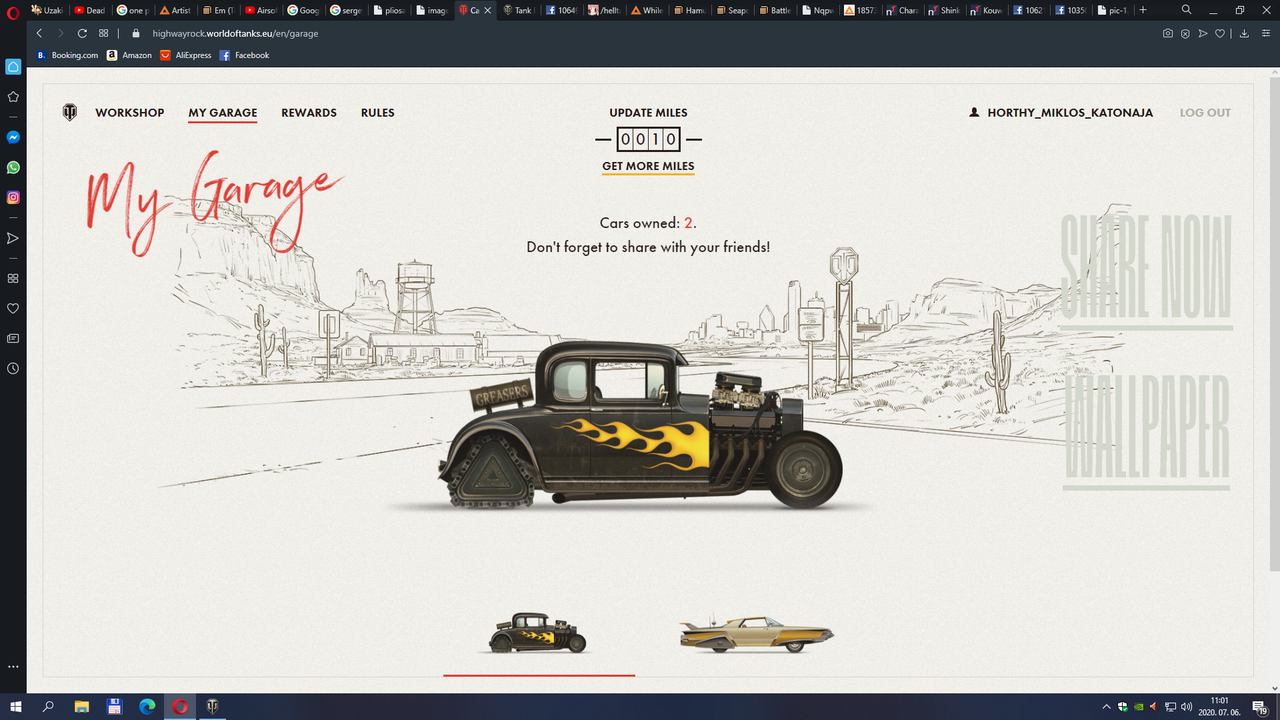
Task: Switch to Tank browser tab
Action: (518, 10)
